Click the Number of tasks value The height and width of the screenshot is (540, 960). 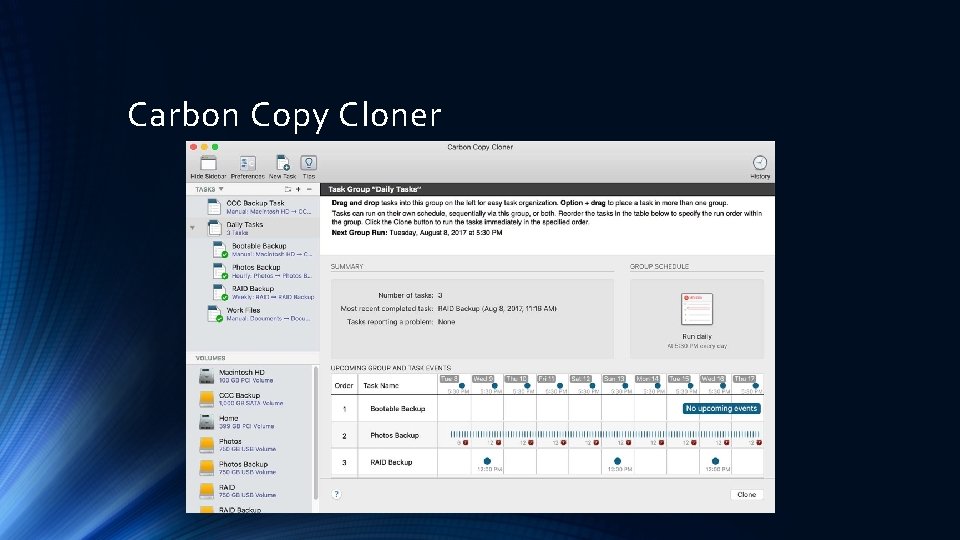(440, 295)
